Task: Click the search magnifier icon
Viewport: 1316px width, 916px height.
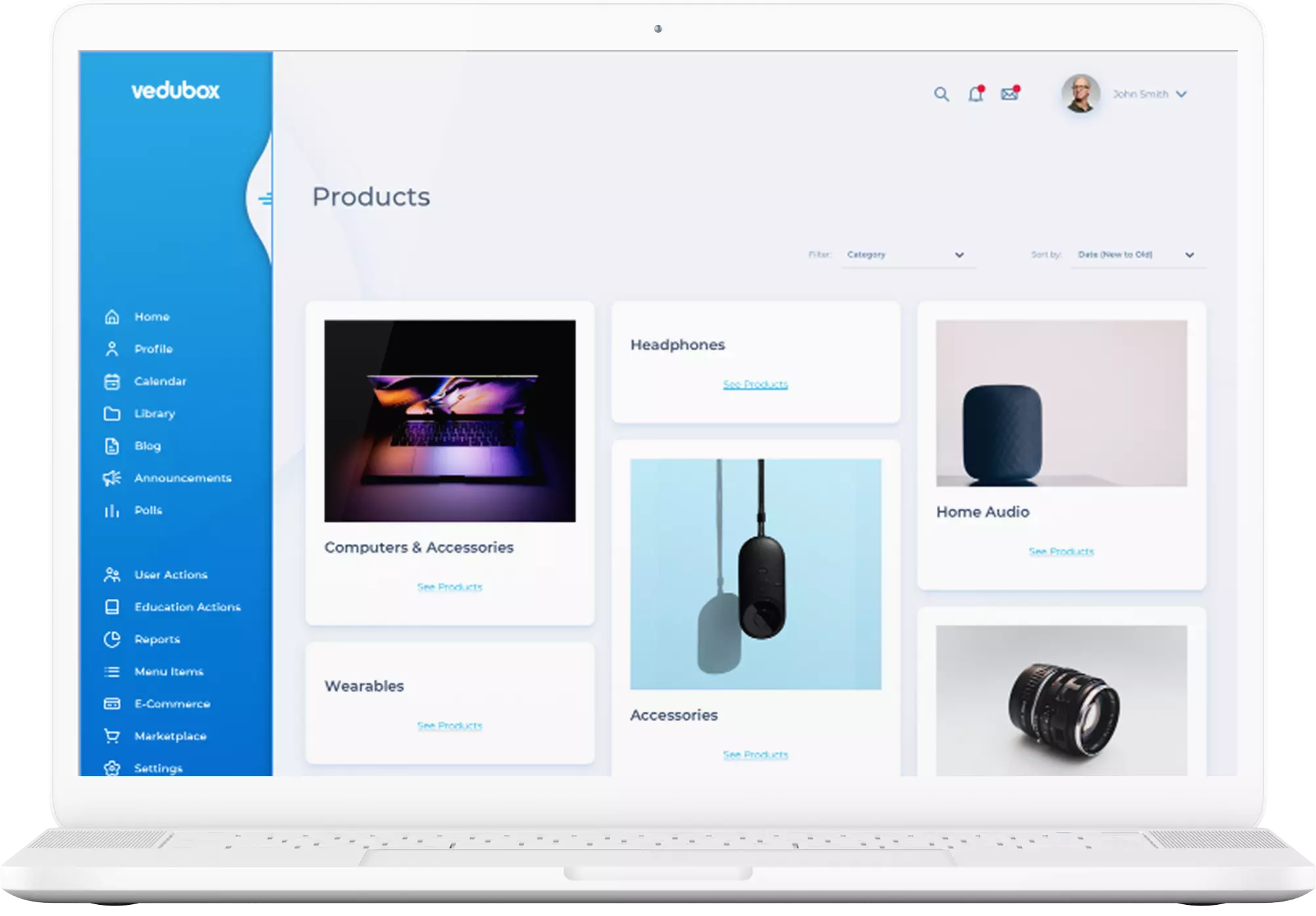Action: pyautogui.click(x=941, y=94)
